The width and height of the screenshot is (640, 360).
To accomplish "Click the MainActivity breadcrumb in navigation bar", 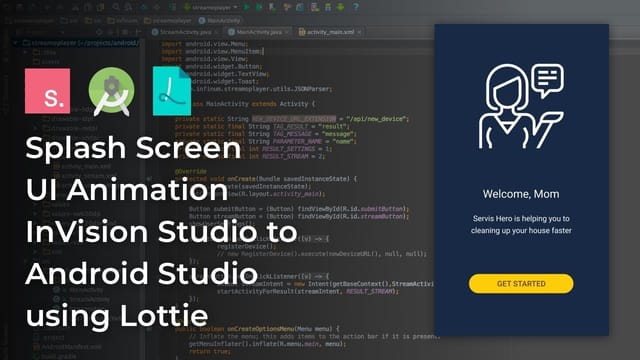I will coord(220,20).
